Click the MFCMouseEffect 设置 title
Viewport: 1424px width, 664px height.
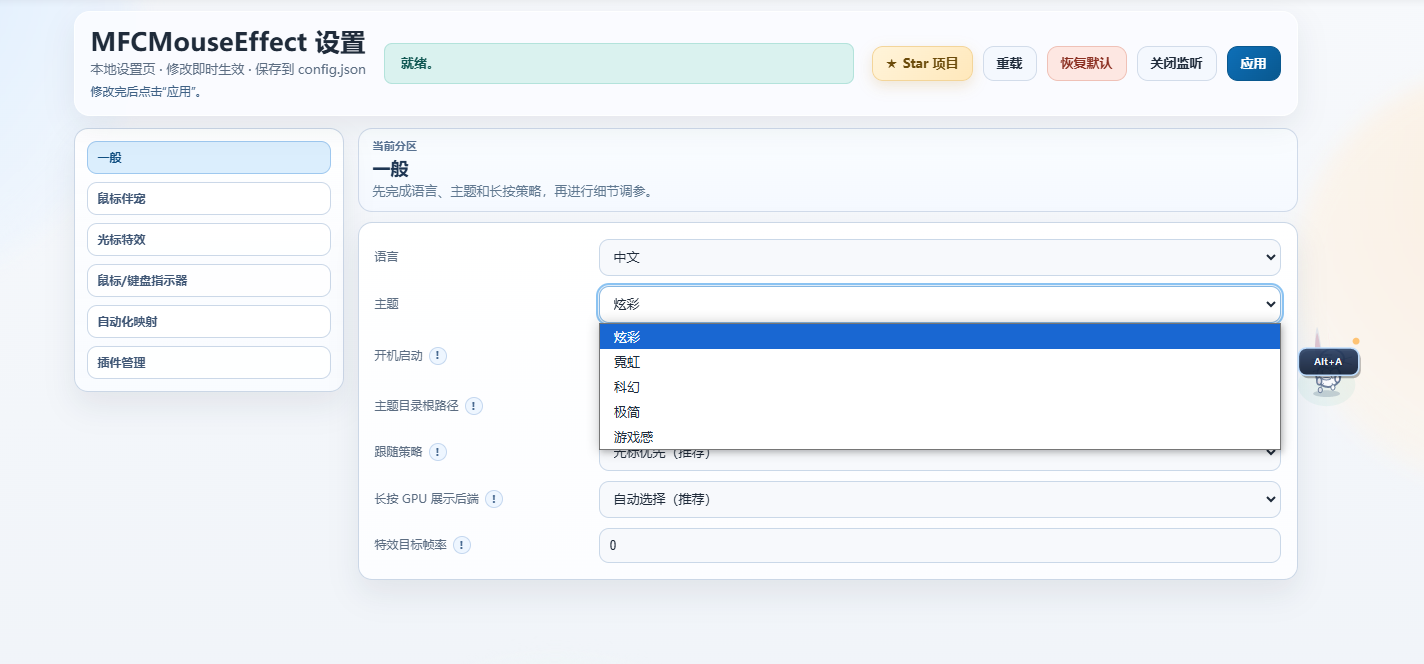pyautogui.click(x=228, y=42)
